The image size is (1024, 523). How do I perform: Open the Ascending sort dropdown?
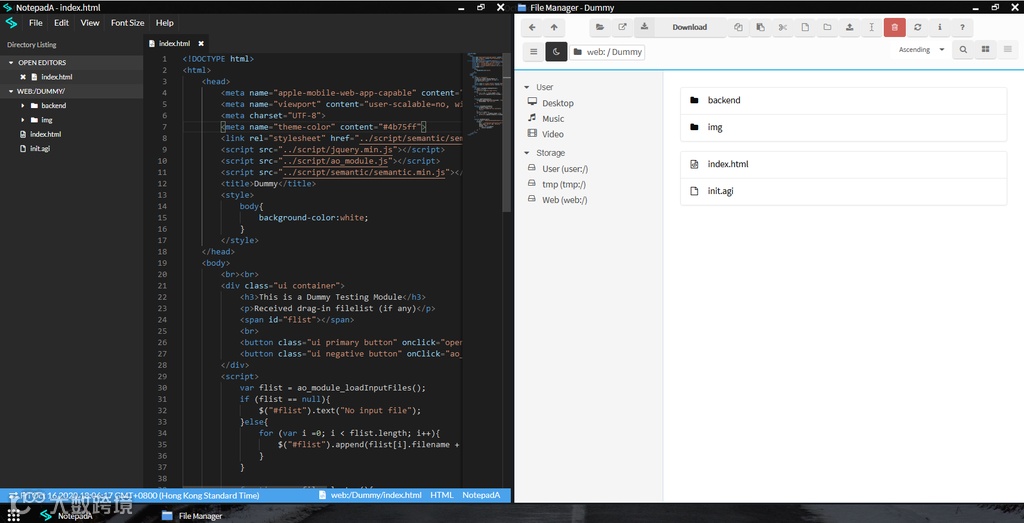tap(921, 50)
